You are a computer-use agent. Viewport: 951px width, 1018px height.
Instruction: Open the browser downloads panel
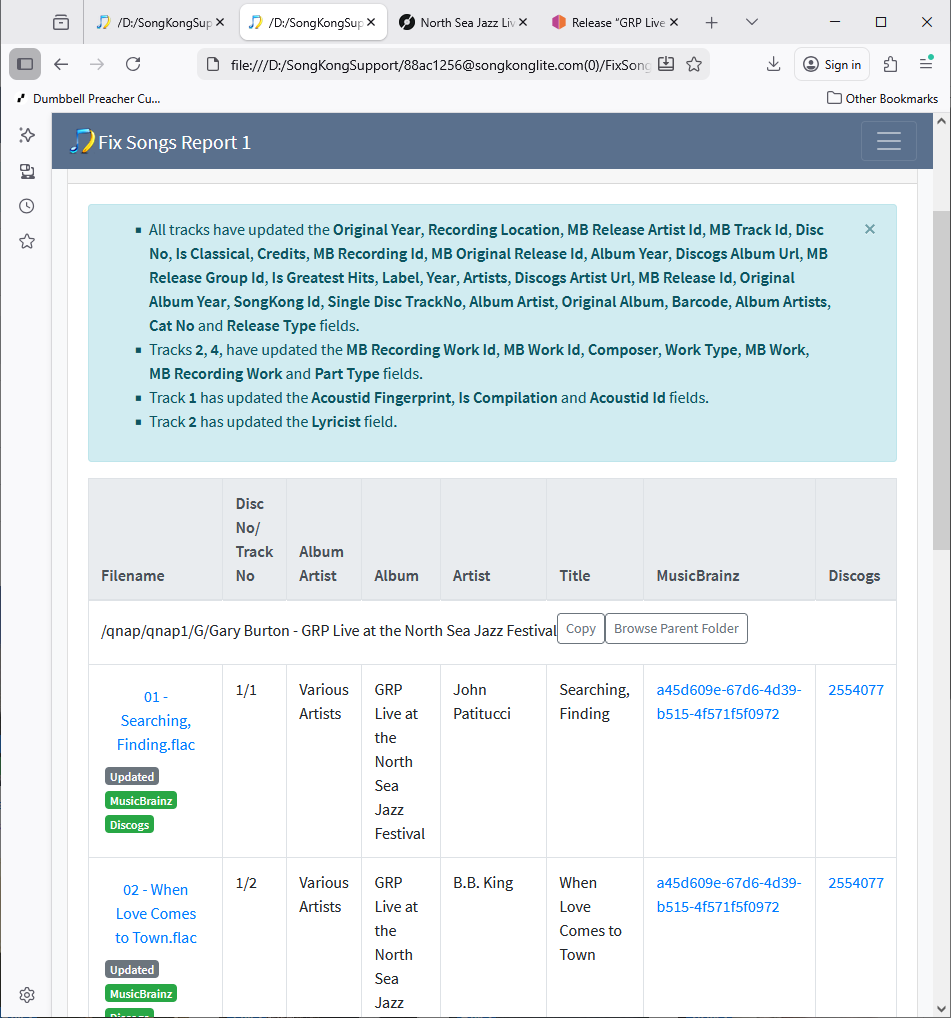coord(773,64)
